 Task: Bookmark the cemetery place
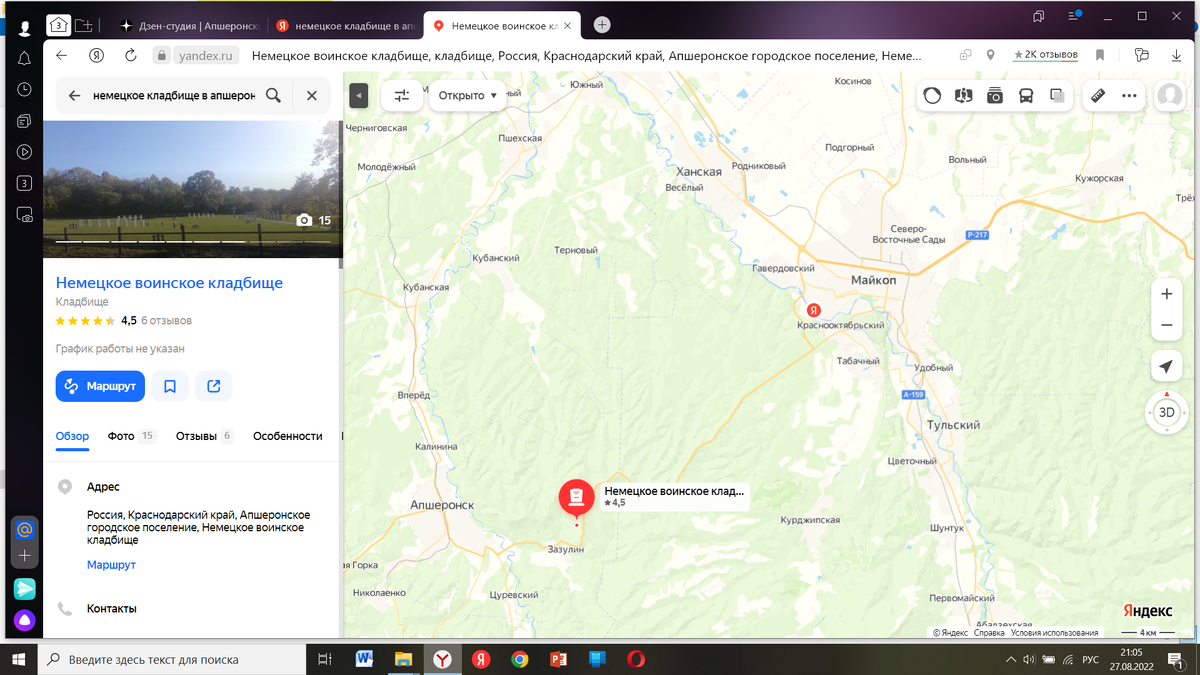[170, 386]
